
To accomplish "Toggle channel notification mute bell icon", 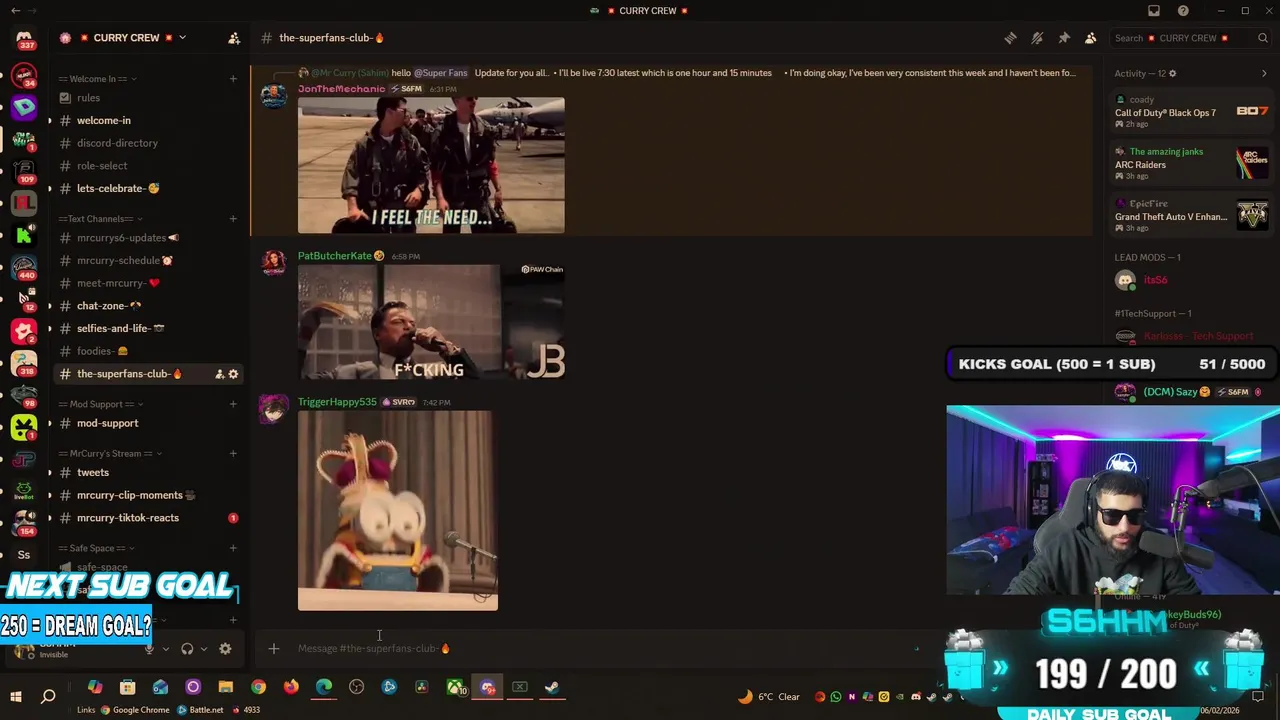I will [1037, 38].
